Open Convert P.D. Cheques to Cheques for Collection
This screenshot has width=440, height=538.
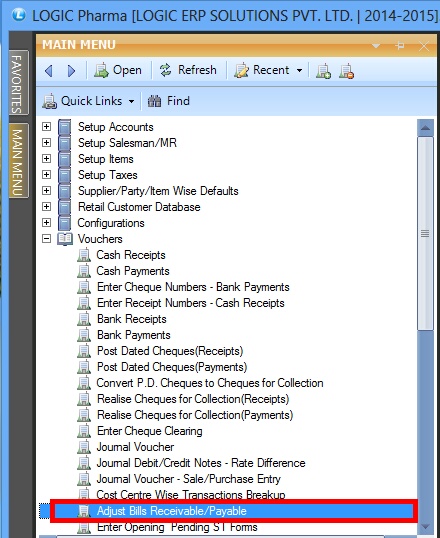(x=210, y=383)
